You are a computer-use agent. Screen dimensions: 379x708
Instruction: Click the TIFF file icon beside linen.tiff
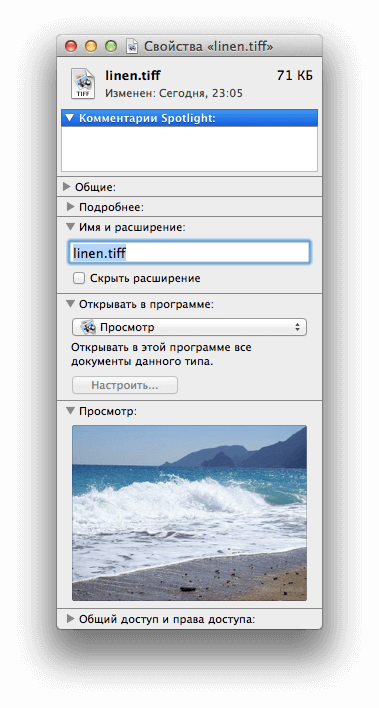(x=83, y=83)
